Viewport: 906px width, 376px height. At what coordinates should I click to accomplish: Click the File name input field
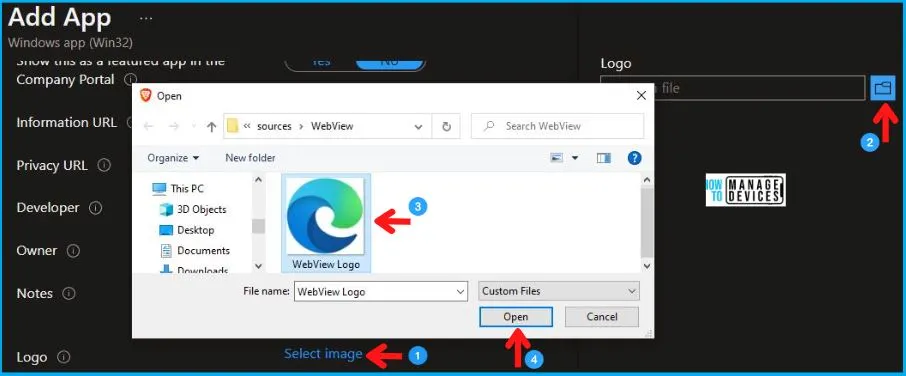(x=380, y=292)
